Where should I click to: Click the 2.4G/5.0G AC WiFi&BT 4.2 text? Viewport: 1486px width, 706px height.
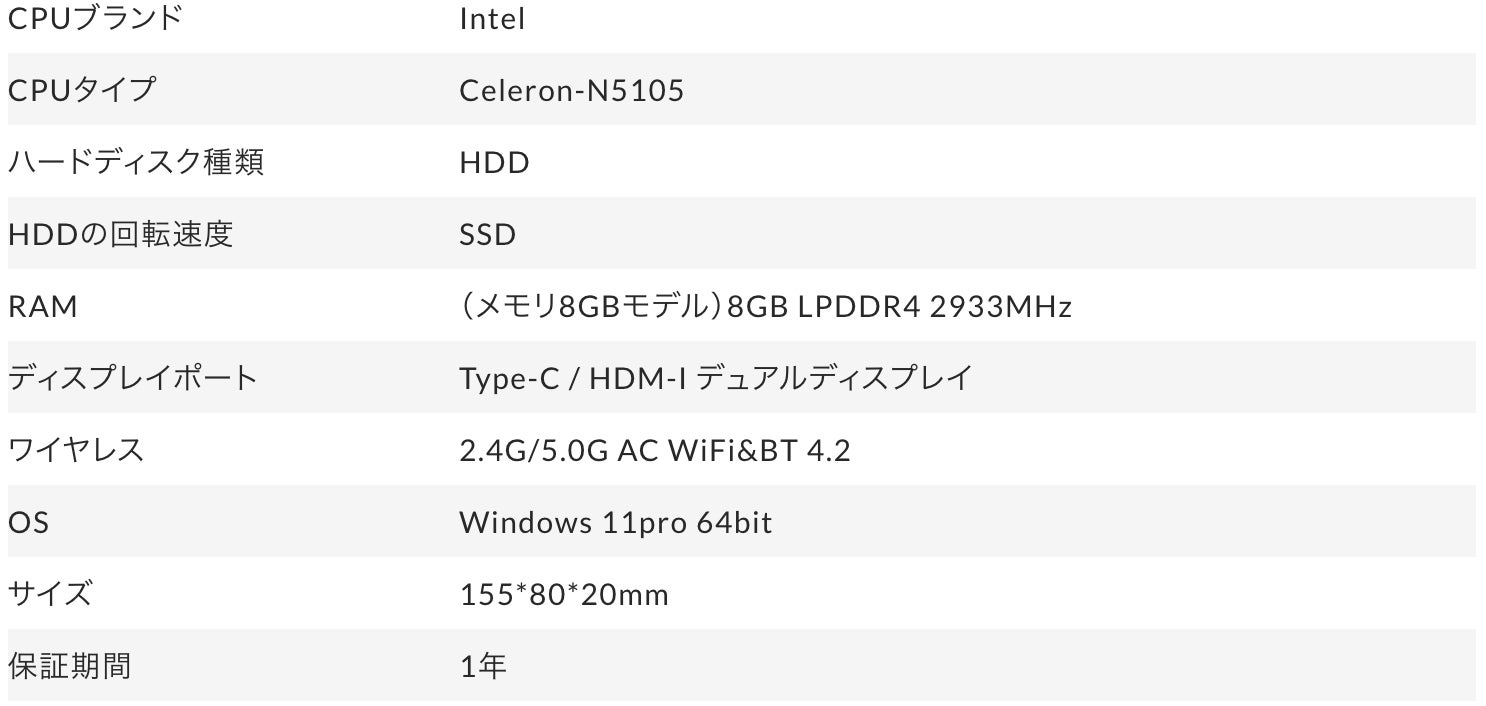pos(655,450)
